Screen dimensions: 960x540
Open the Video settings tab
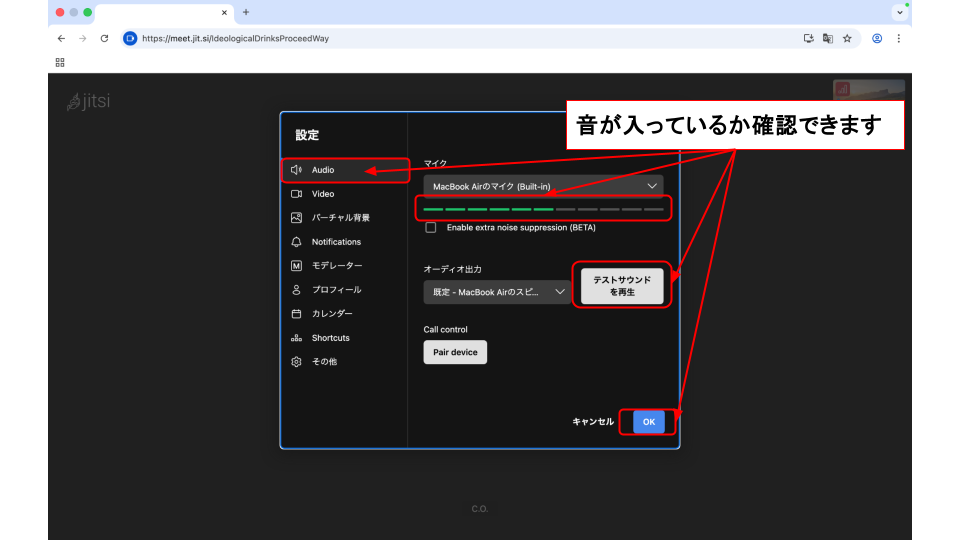tap(322, 194)
